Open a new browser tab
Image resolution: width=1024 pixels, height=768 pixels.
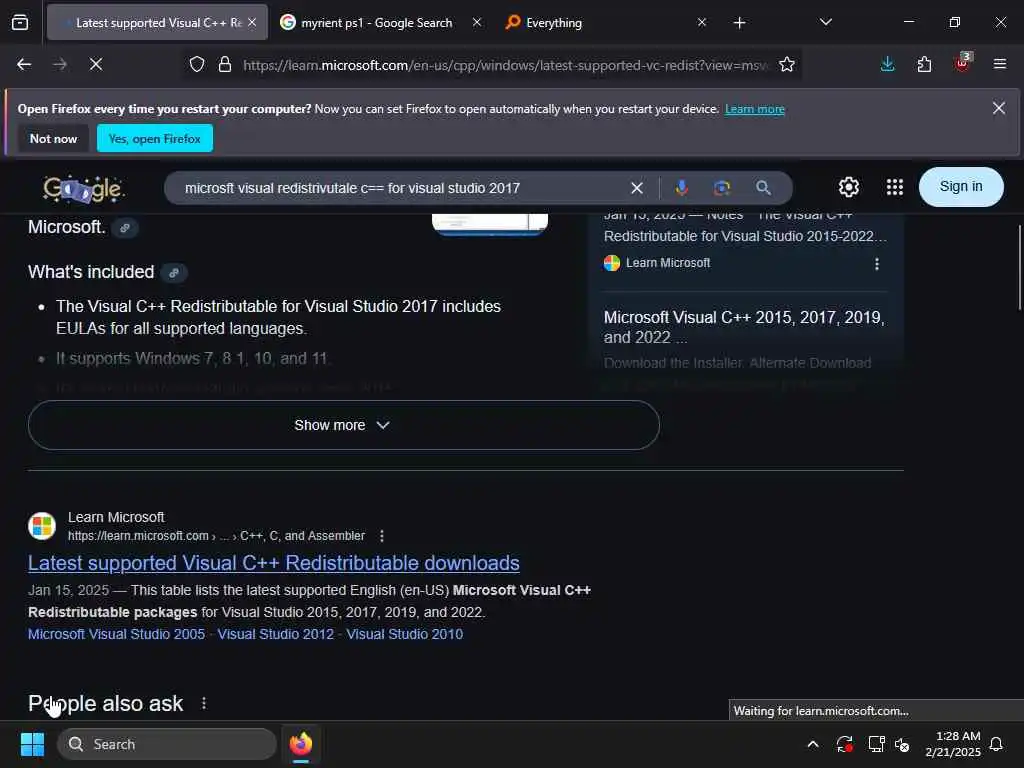pyautogui.click(x=739, y=23)
